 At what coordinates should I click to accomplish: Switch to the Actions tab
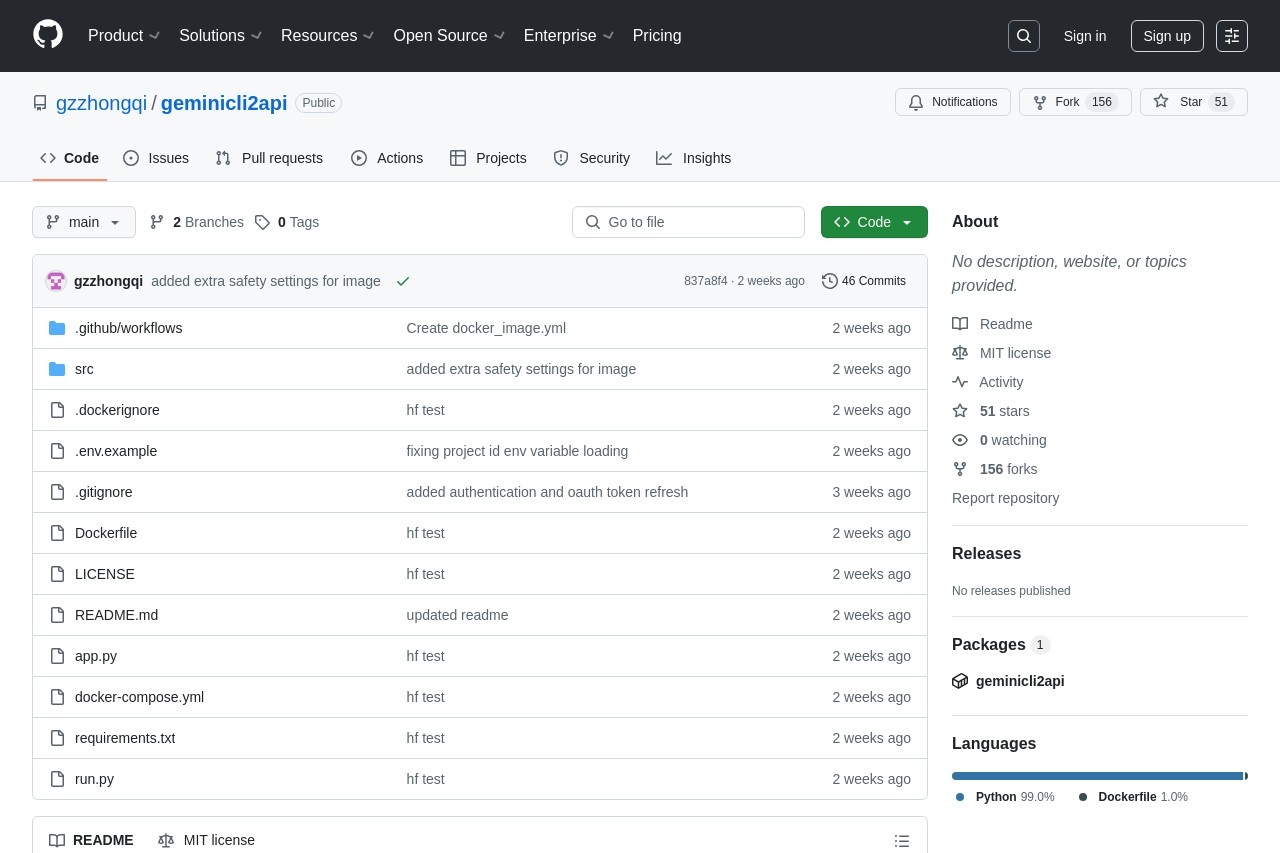[387, 158]
